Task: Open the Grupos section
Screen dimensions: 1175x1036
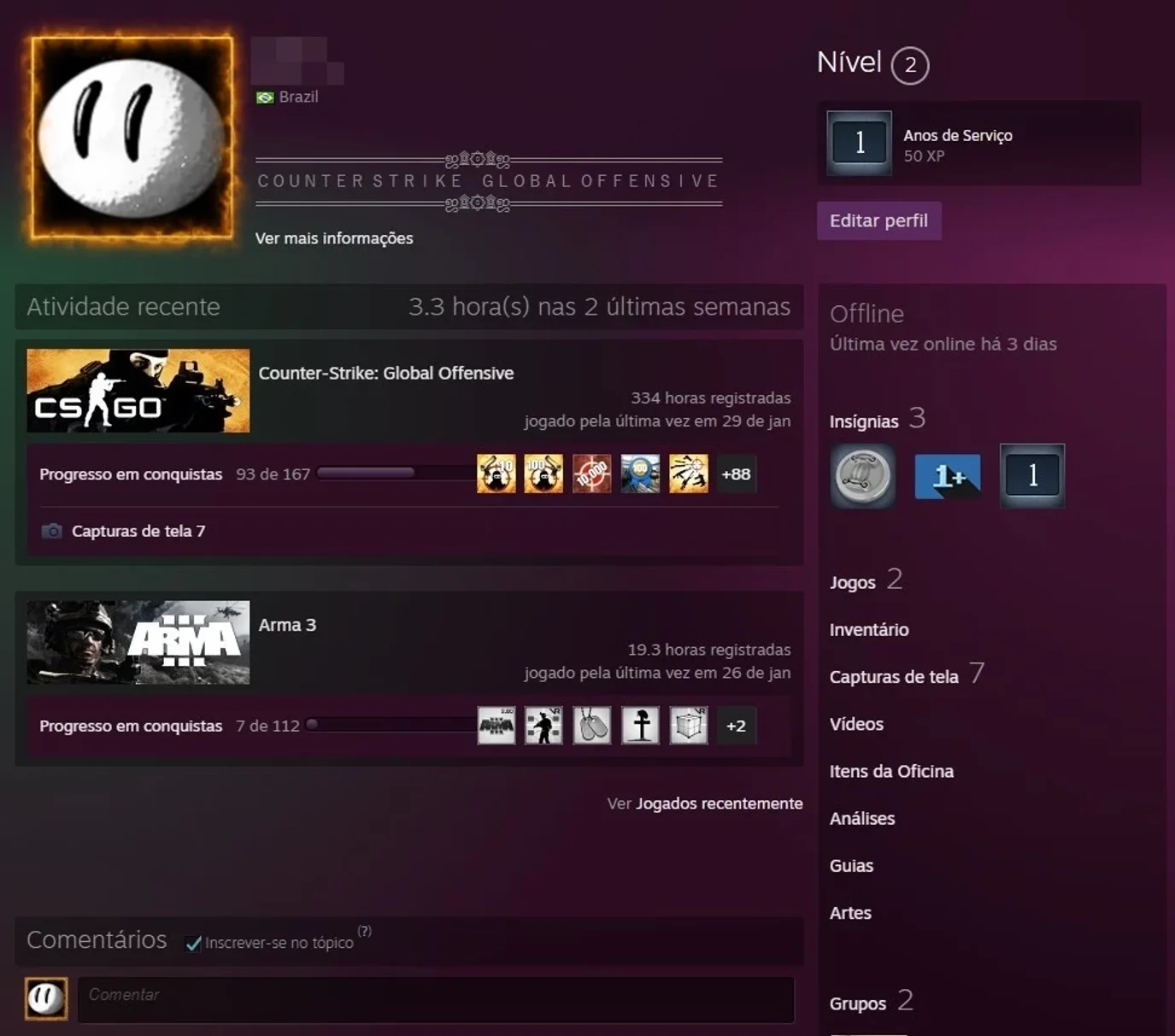Action: pos(858,1004)
